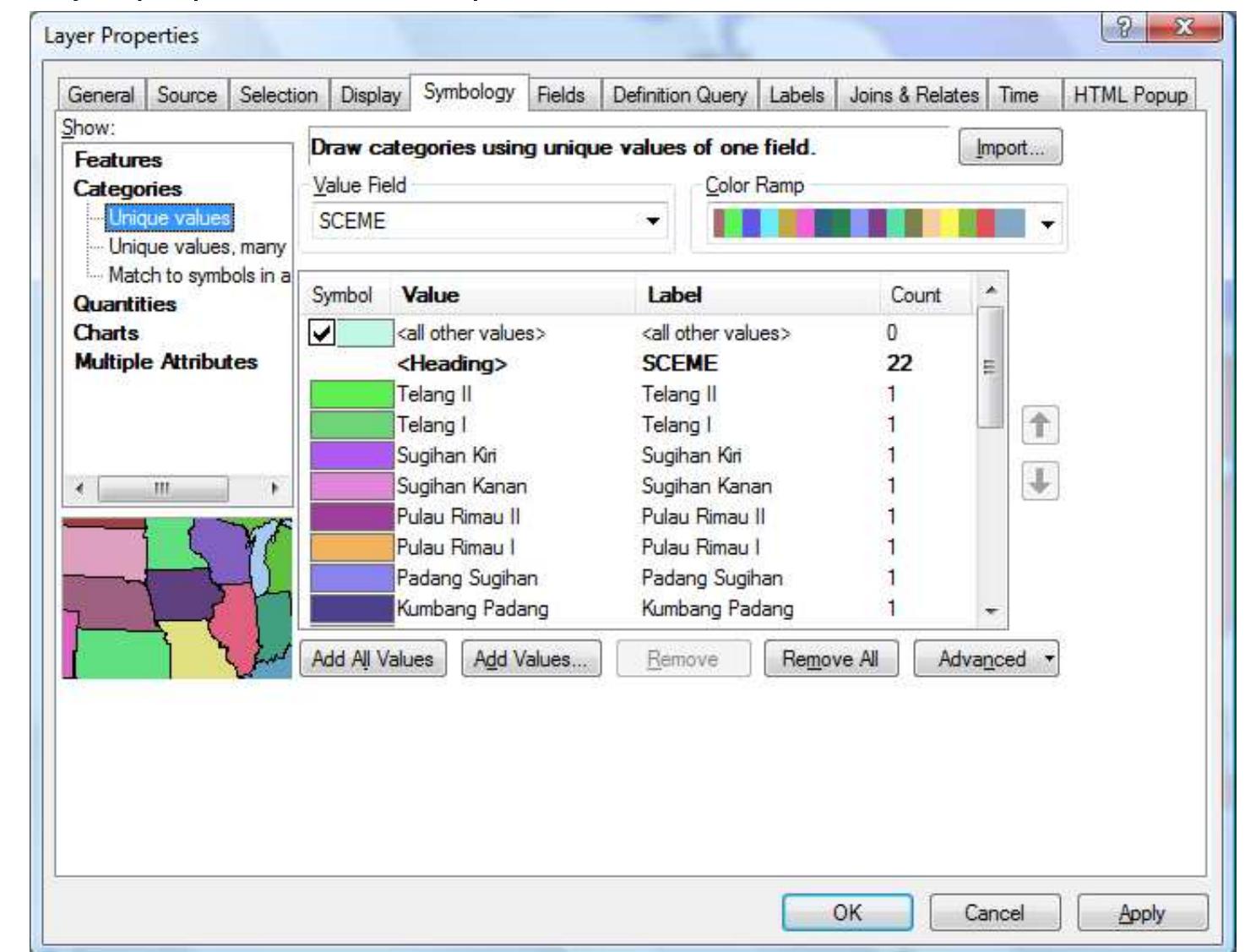Click the Cancel button

pyautogui.click(x=995, y=913)
